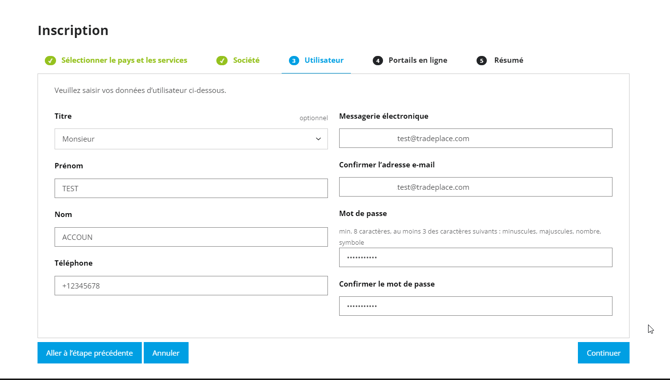The width and height of the screenshot is (670, 380).
Task: Click the Continuer button
Action: click(x=603, y=353)
